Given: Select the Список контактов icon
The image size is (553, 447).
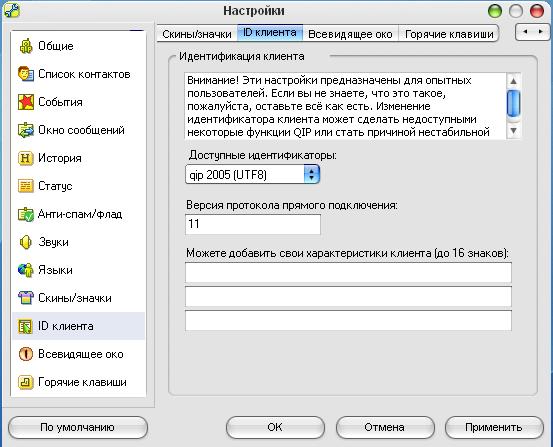Looking at the screenshot, I should (x=26, y=74).
